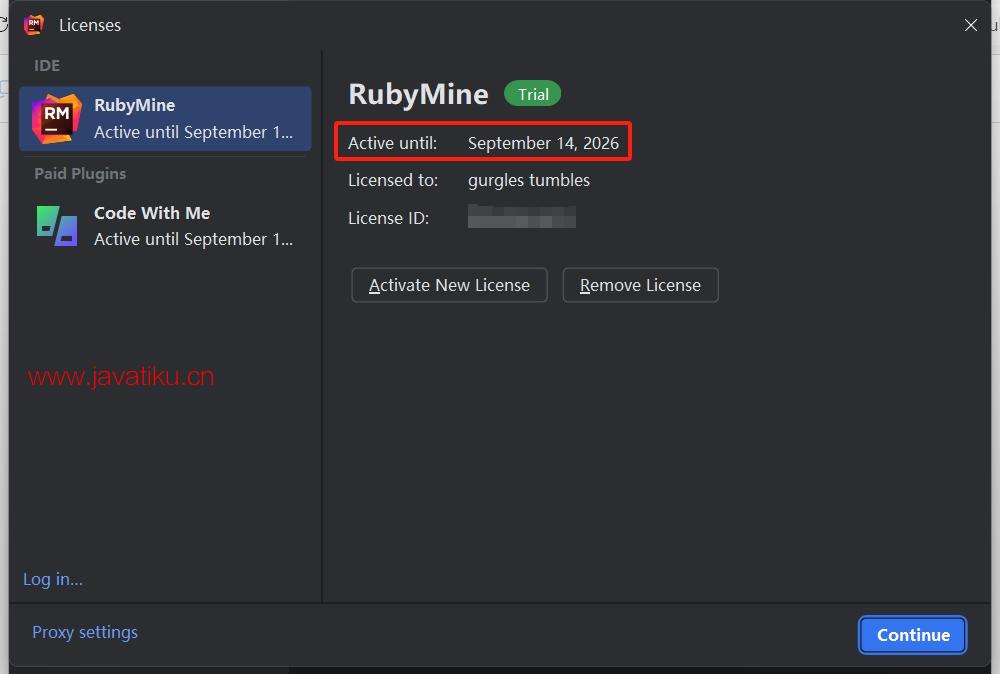Close the Licenses dialog
This screenshot has width=1000, height=674.
[x=971, y=25]
